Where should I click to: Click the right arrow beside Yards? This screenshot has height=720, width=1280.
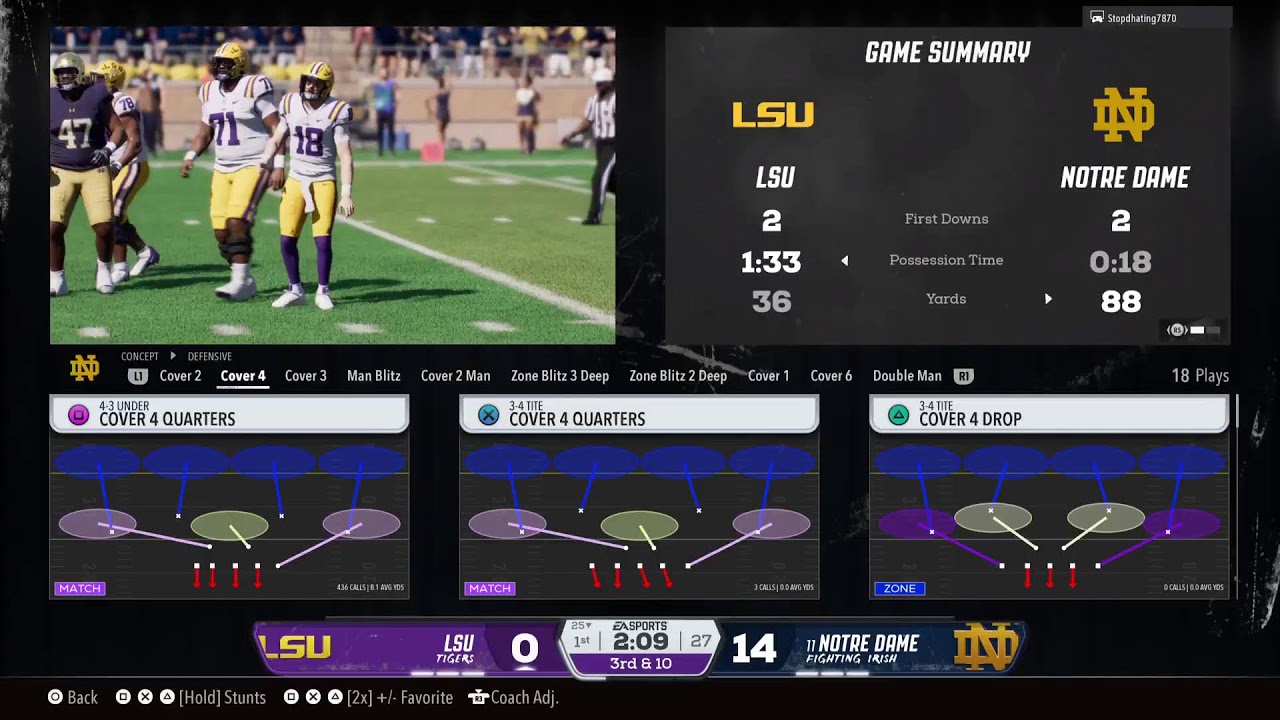pos(1048,299)
